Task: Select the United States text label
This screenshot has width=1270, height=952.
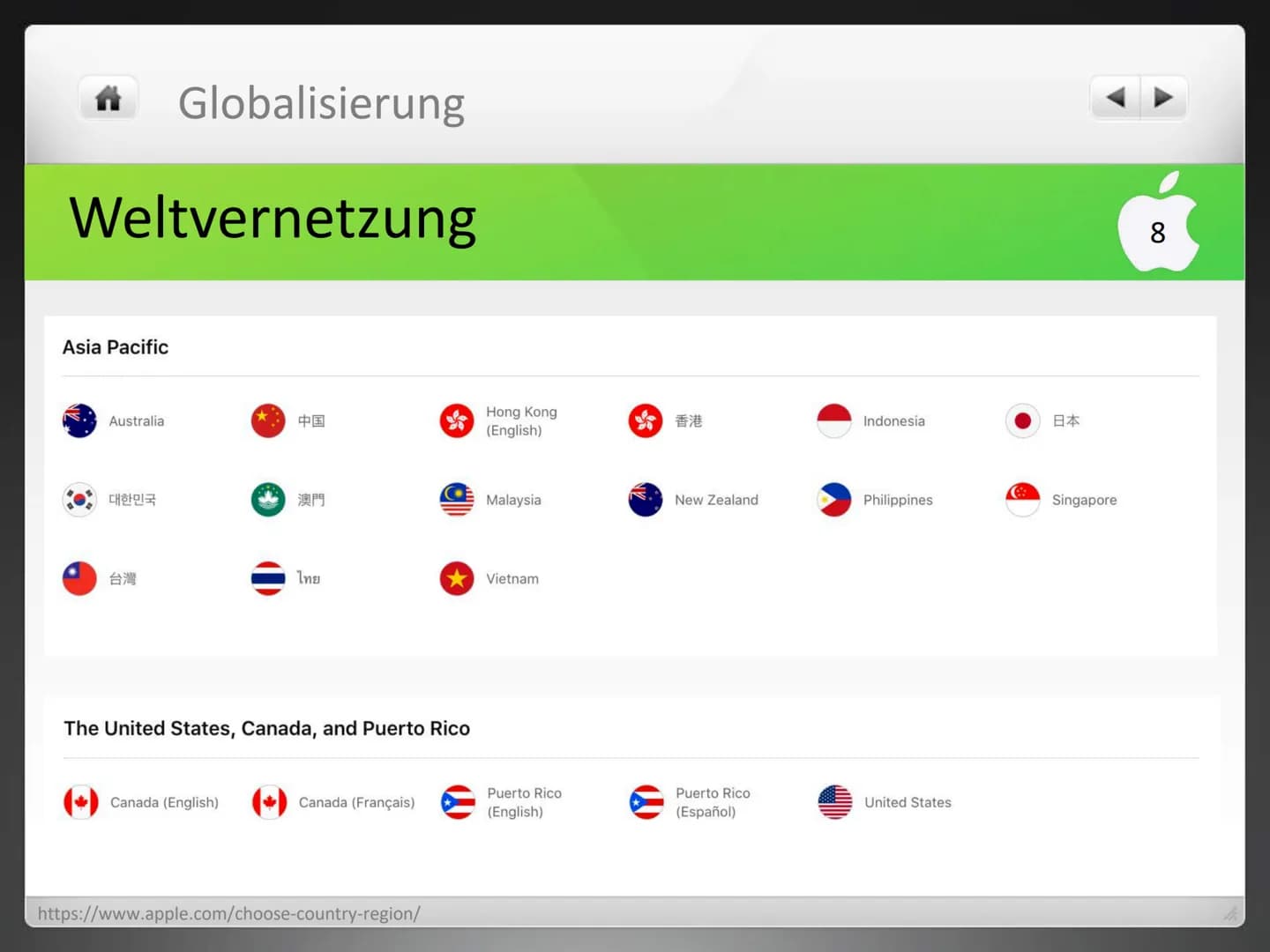Action: click(x=908, y=802)
